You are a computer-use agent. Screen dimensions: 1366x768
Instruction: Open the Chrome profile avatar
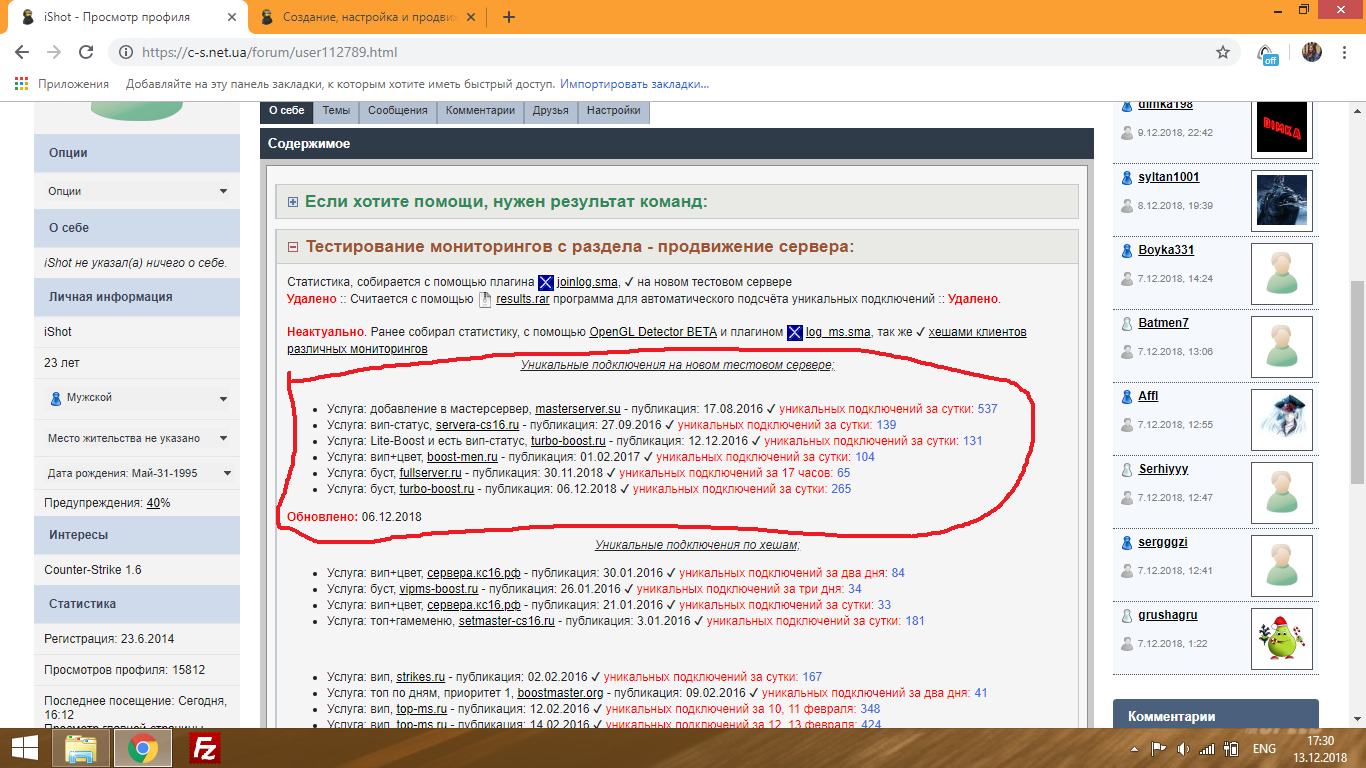pyautogui.click(x=1311, y=52)
